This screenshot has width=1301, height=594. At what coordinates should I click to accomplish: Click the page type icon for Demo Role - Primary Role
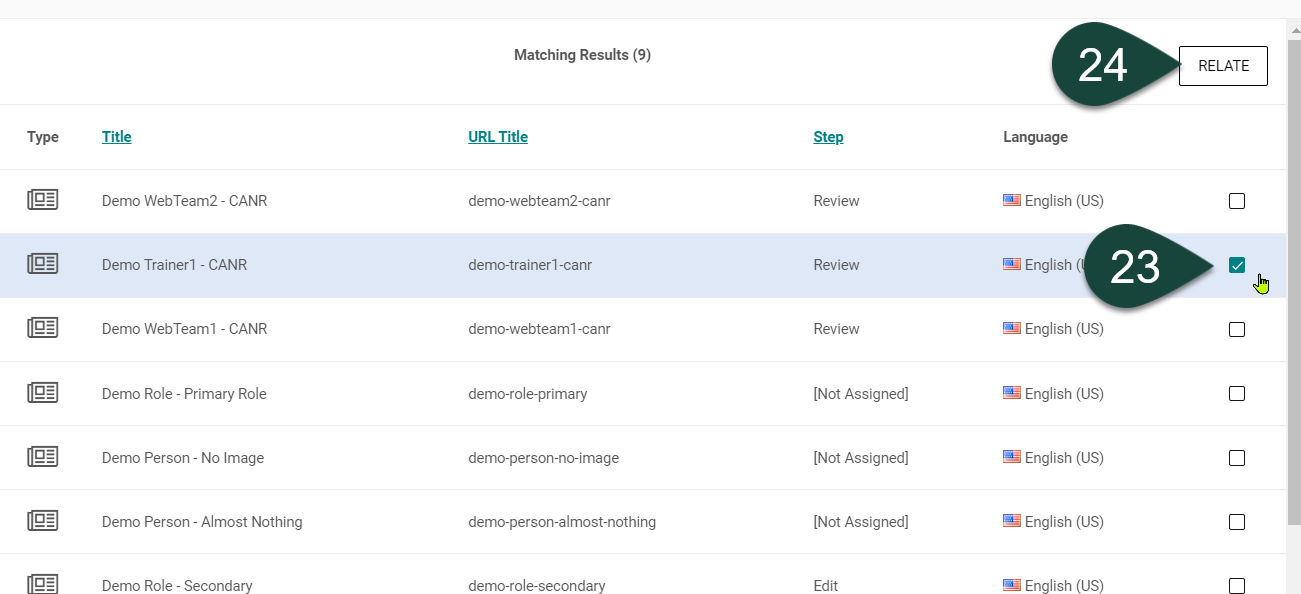click(x=42, y=393)
